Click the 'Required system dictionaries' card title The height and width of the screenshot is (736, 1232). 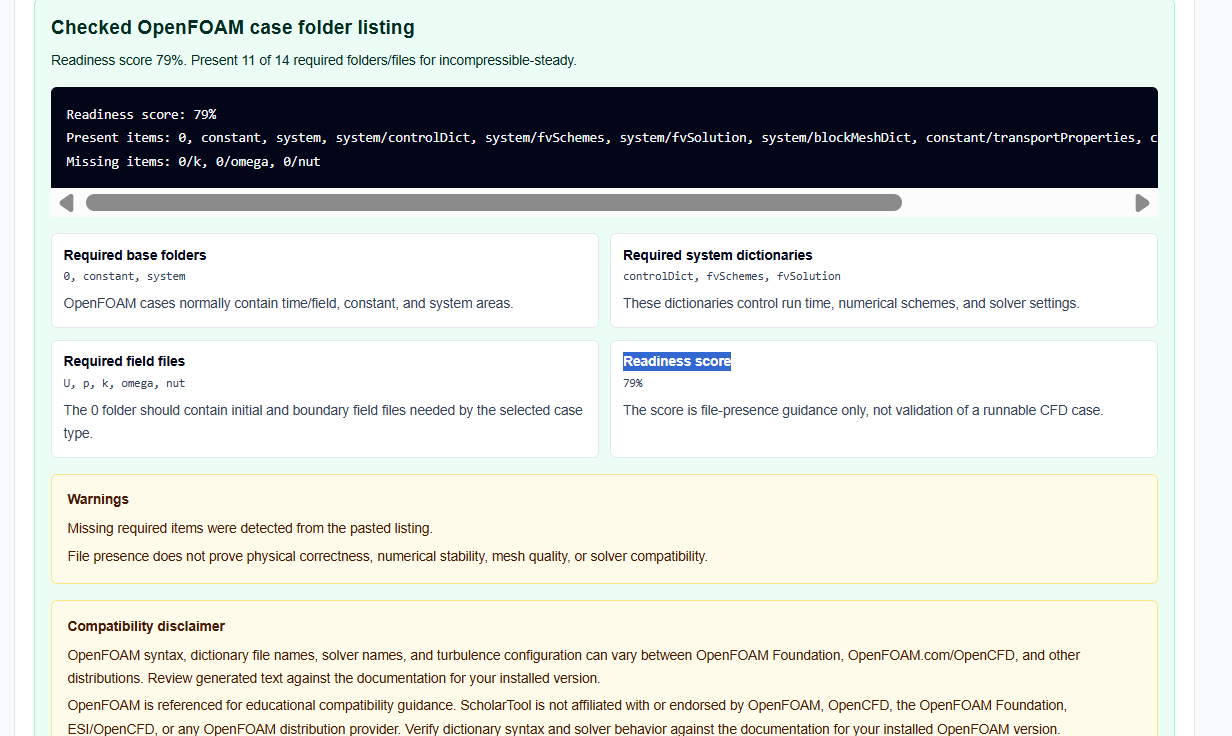[x=717, y=255]
